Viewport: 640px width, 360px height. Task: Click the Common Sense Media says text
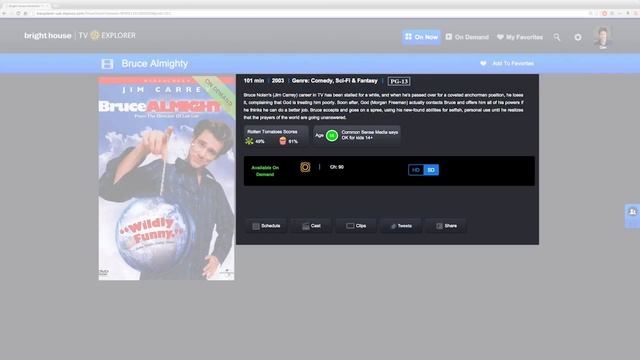(369, 132)
